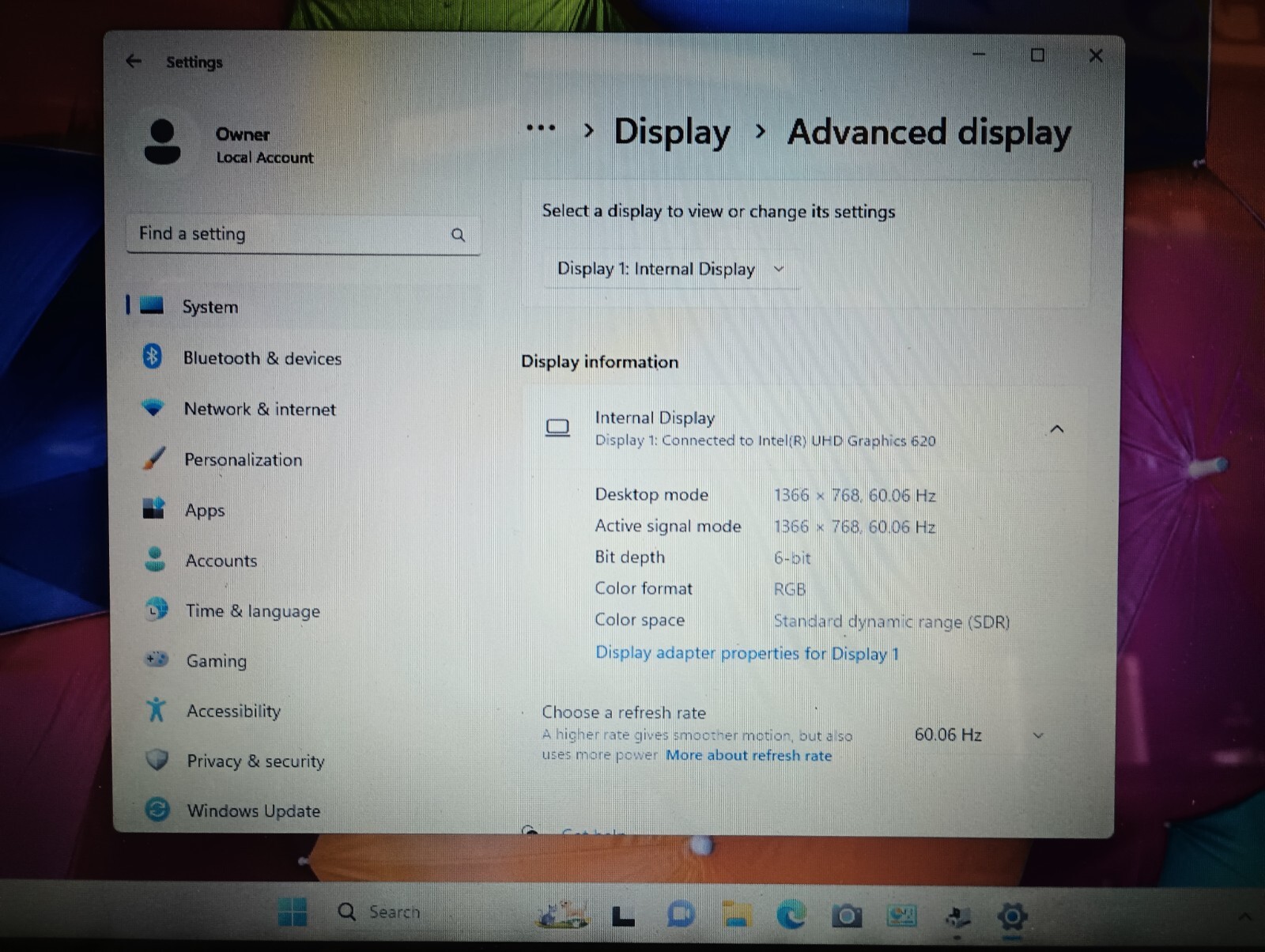The height and width of the screenshot is (952, 1265).
Task: Open Accessibility settings
Action: (x=303, y=711)
